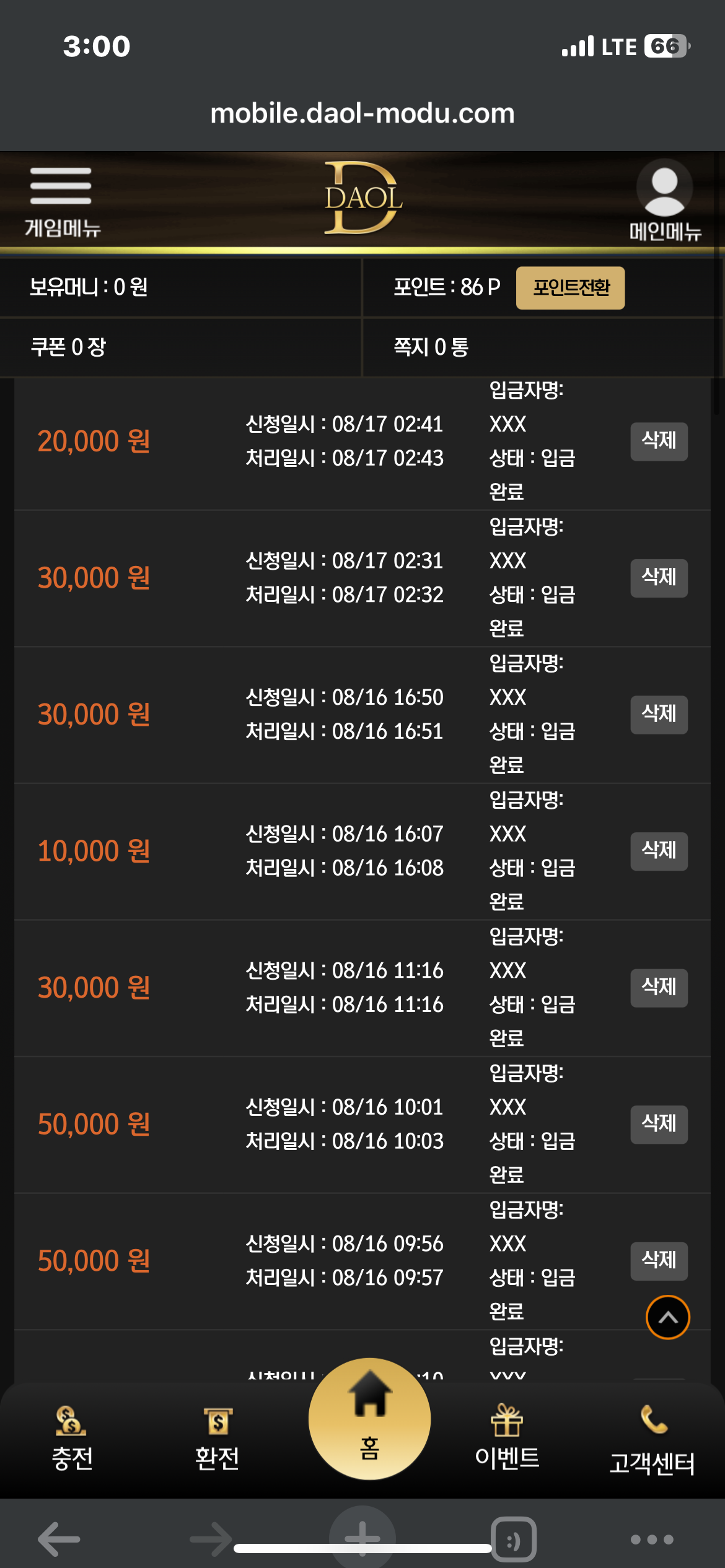Open the 게임메뉴 hamburger menu
725x1568 pixels.
[x=61, y=202]
